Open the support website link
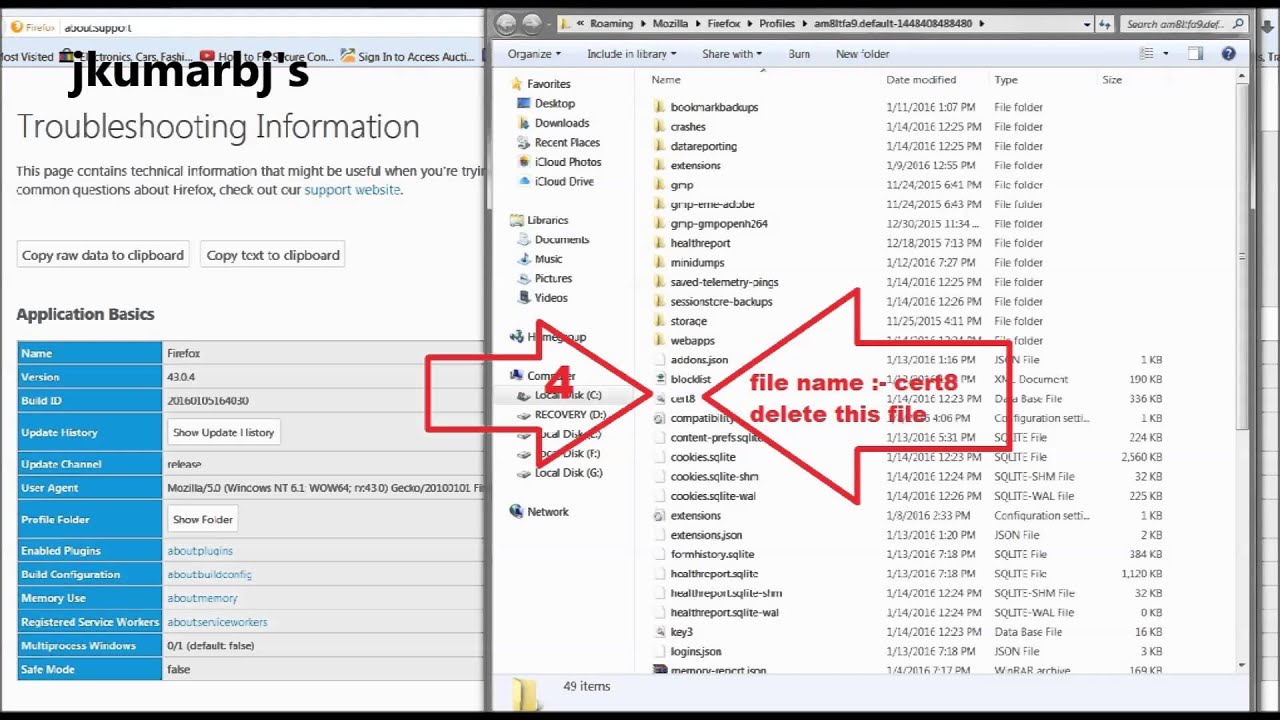Screen dimensions: 1280x720 352,190
